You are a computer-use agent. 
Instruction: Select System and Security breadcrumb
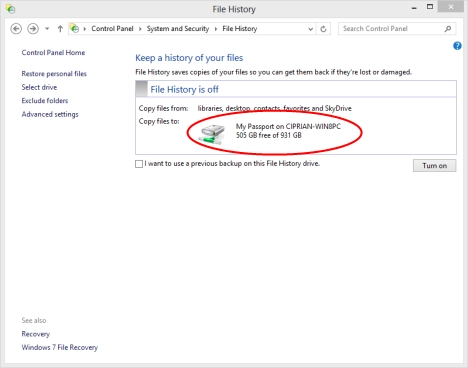(x=178, y=29)
